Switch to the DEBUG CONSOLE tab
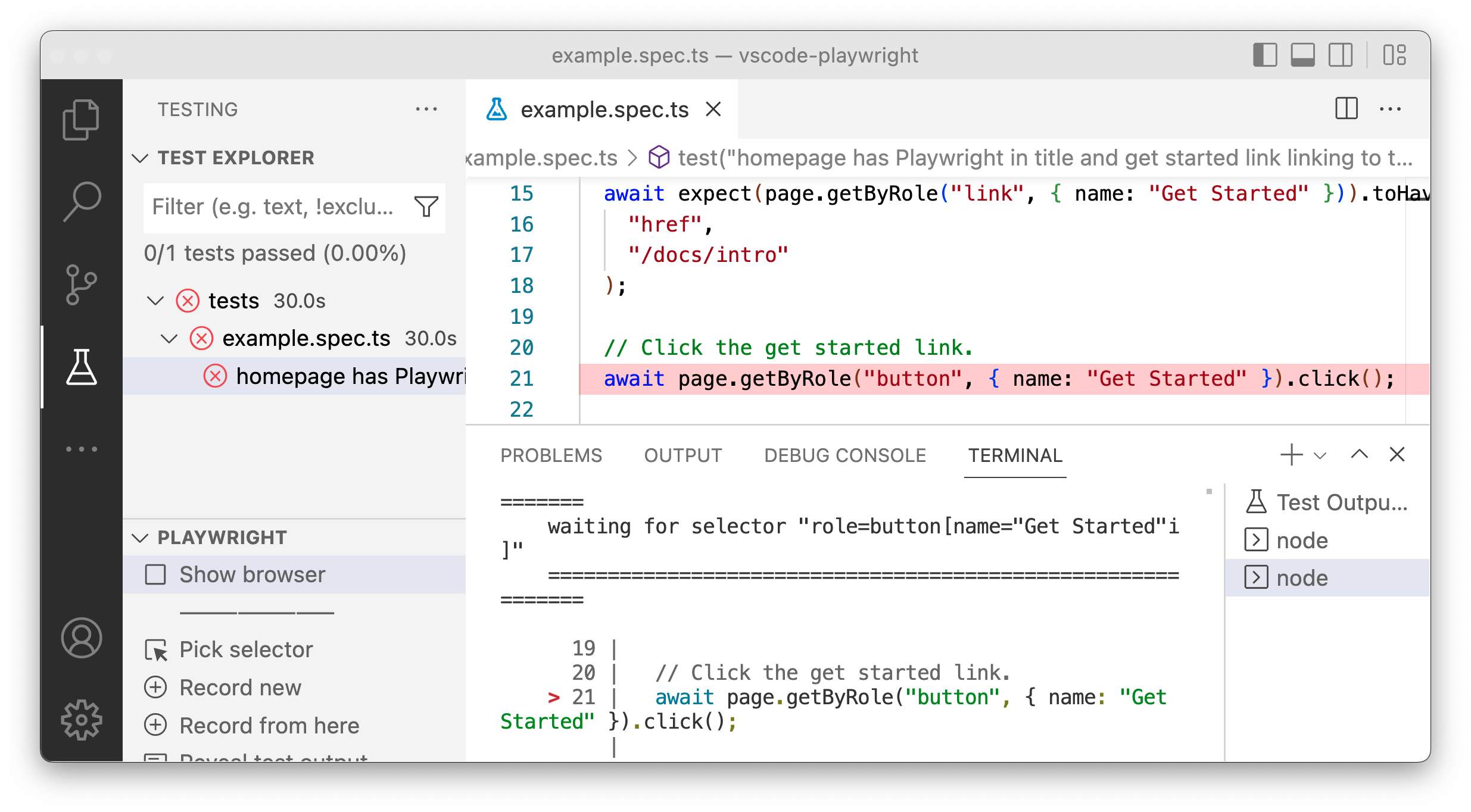1471x812 pixels. point(844,455)
